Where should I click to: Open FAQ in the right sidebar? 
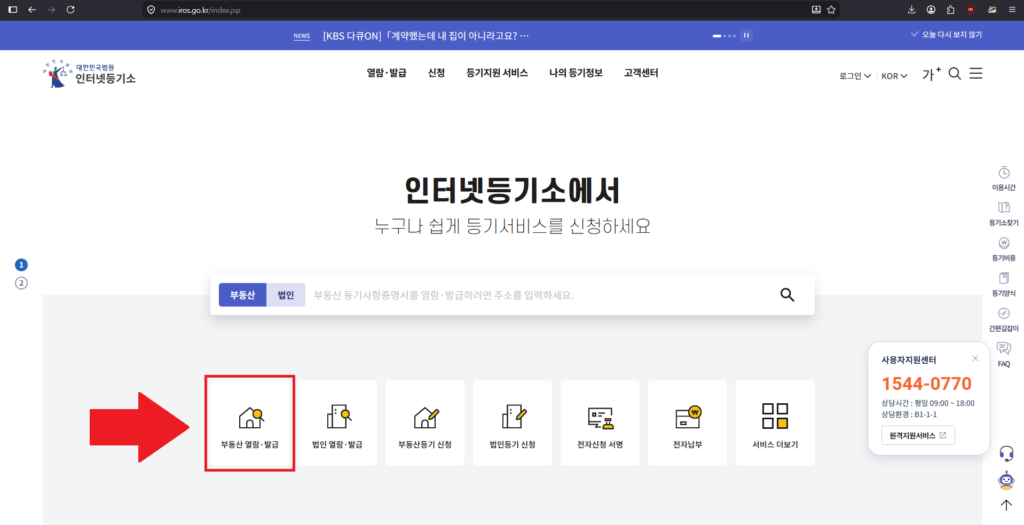point(1004,355)
